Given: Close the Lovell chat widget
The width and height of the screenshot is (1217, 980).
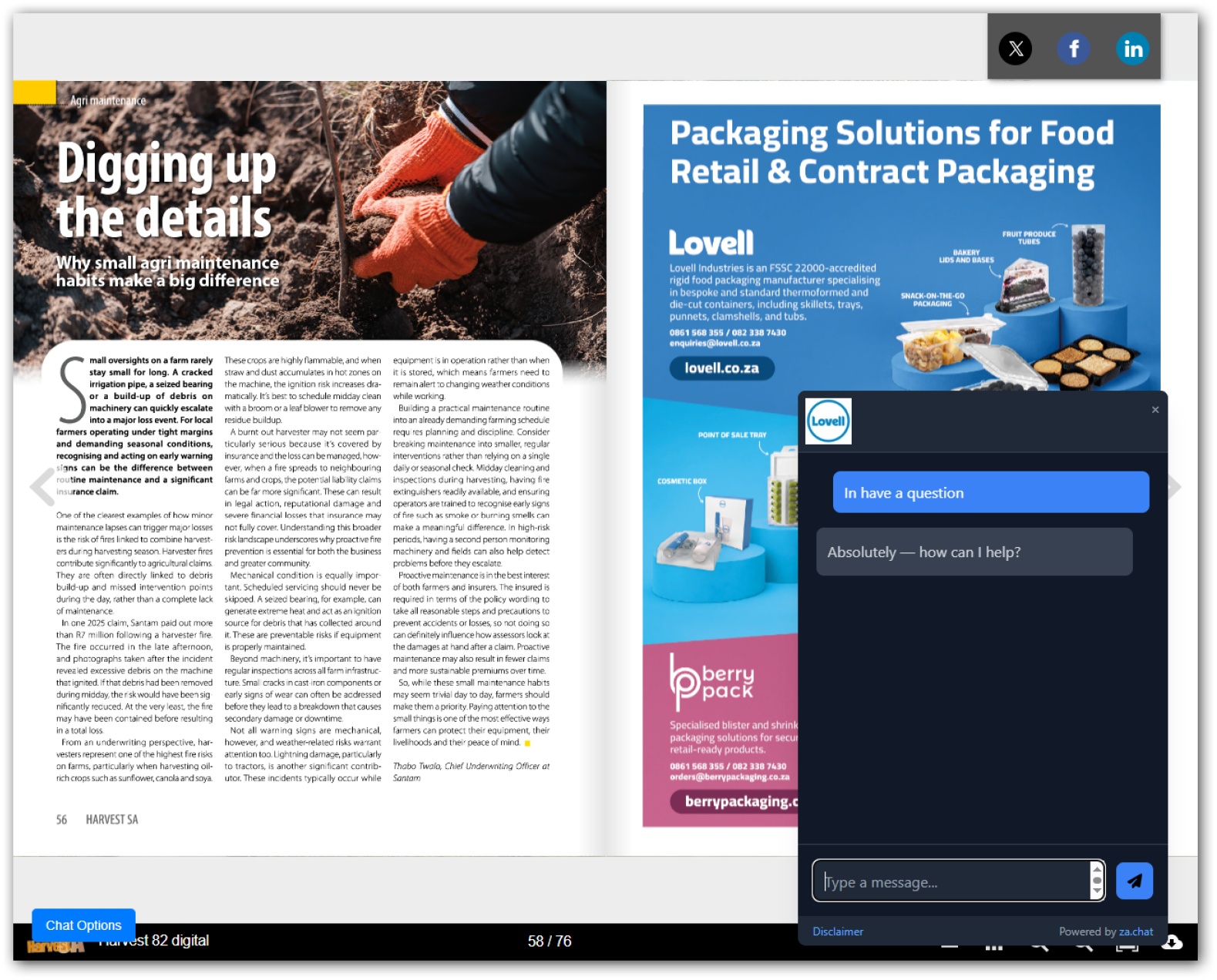Looking at the screenshot, I should (1155, 410).
